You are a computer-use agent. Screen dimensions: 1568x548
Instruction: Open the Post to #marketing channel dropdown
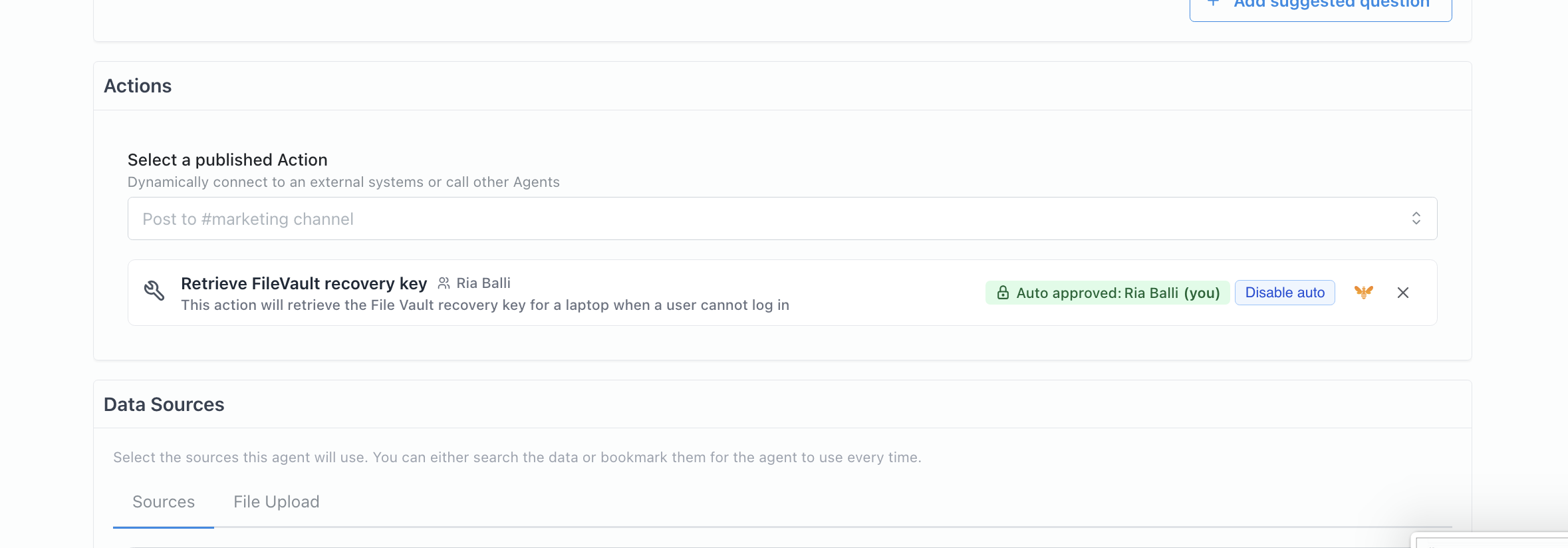782,218
